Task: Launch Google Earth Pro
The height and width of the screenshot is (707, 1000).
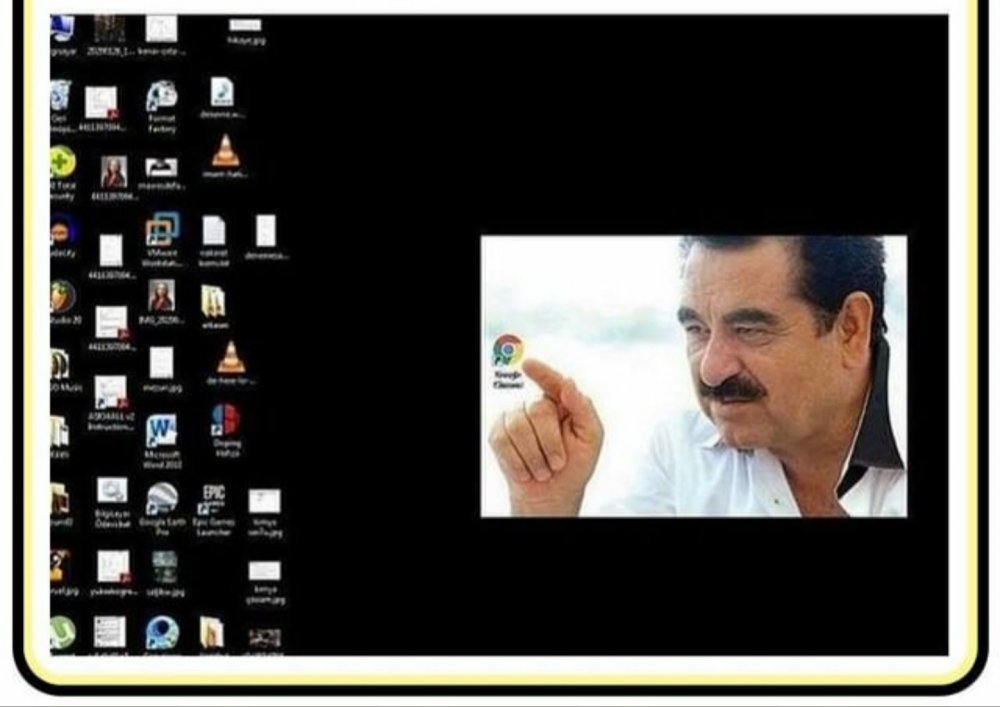Action: pyautogui.click(x=161, y=498)
